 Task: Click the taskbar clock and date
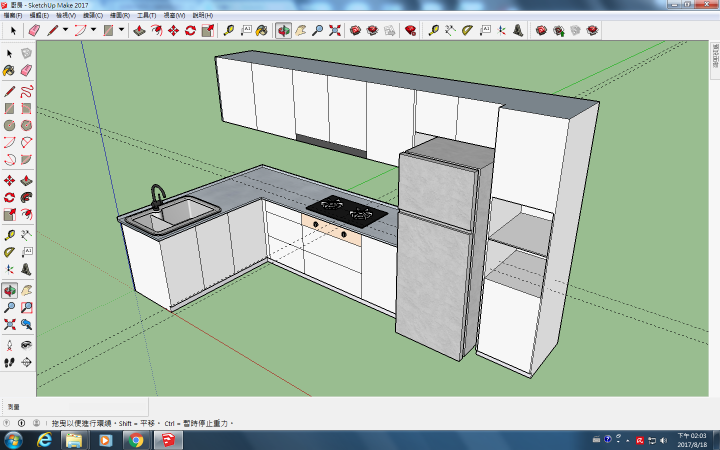pyautogui.click(x=692, y=440)
